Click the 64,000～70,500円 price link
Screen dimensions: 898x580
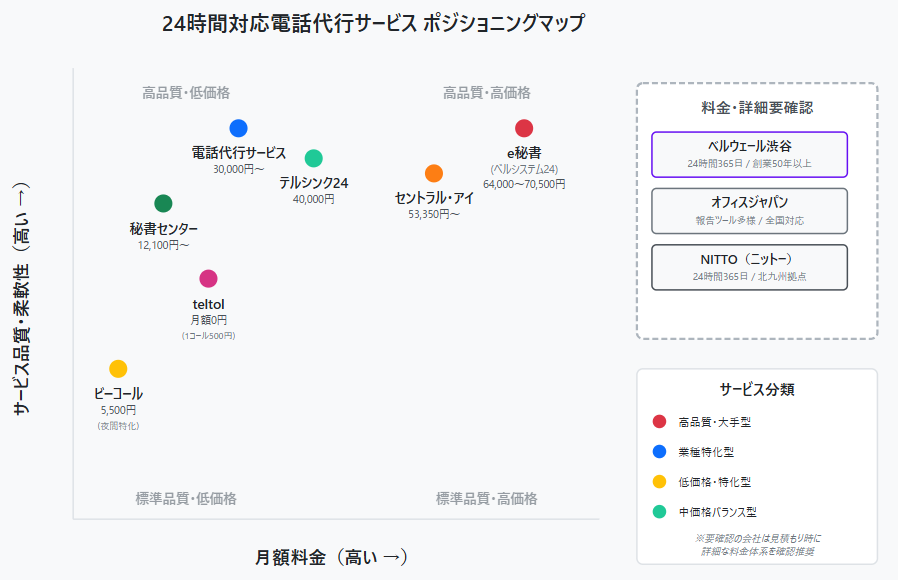[526, 182]
